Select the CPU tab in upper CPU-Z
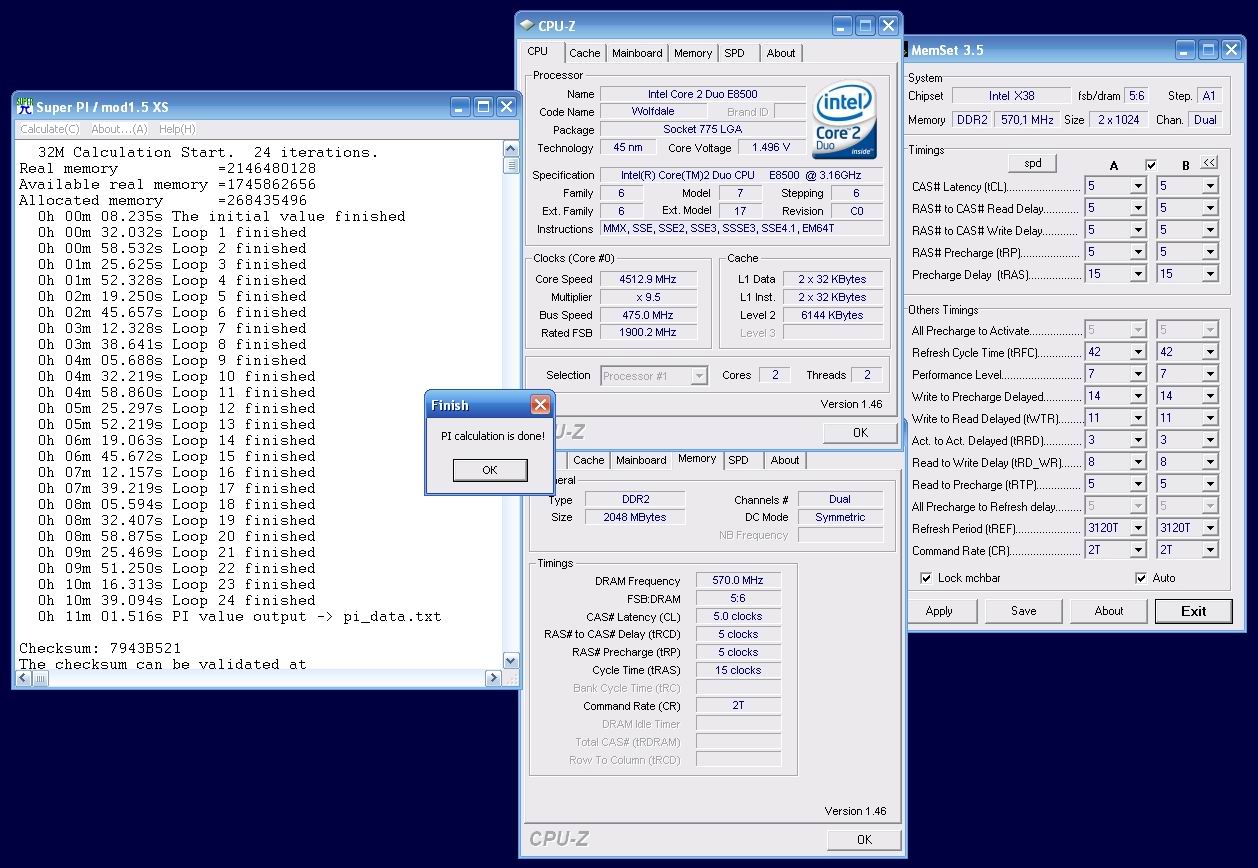 coord(538,51)
